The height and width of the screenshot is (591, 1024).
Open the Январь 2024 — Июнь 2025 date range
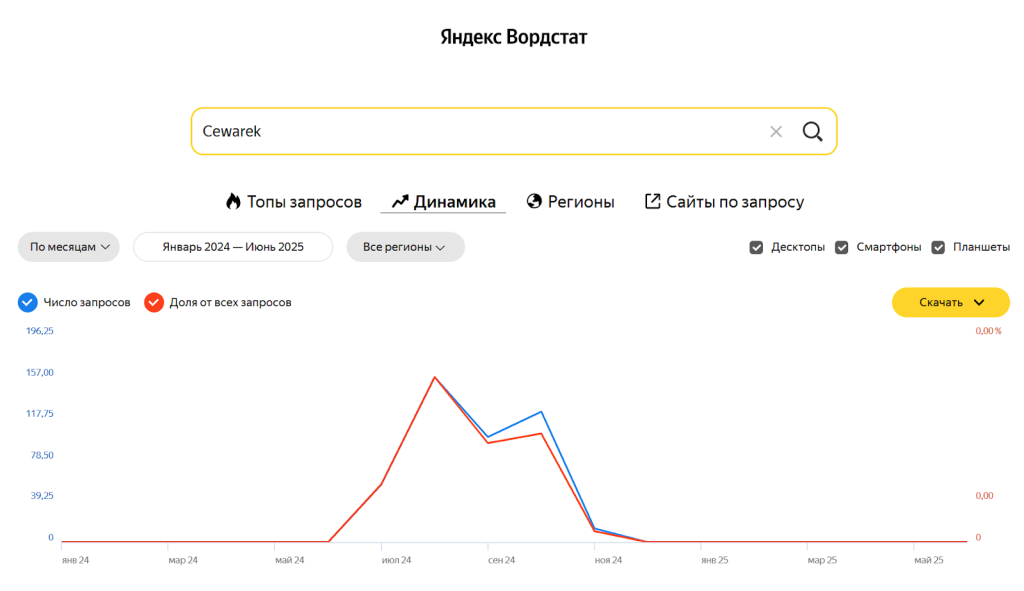click(233, 247)
